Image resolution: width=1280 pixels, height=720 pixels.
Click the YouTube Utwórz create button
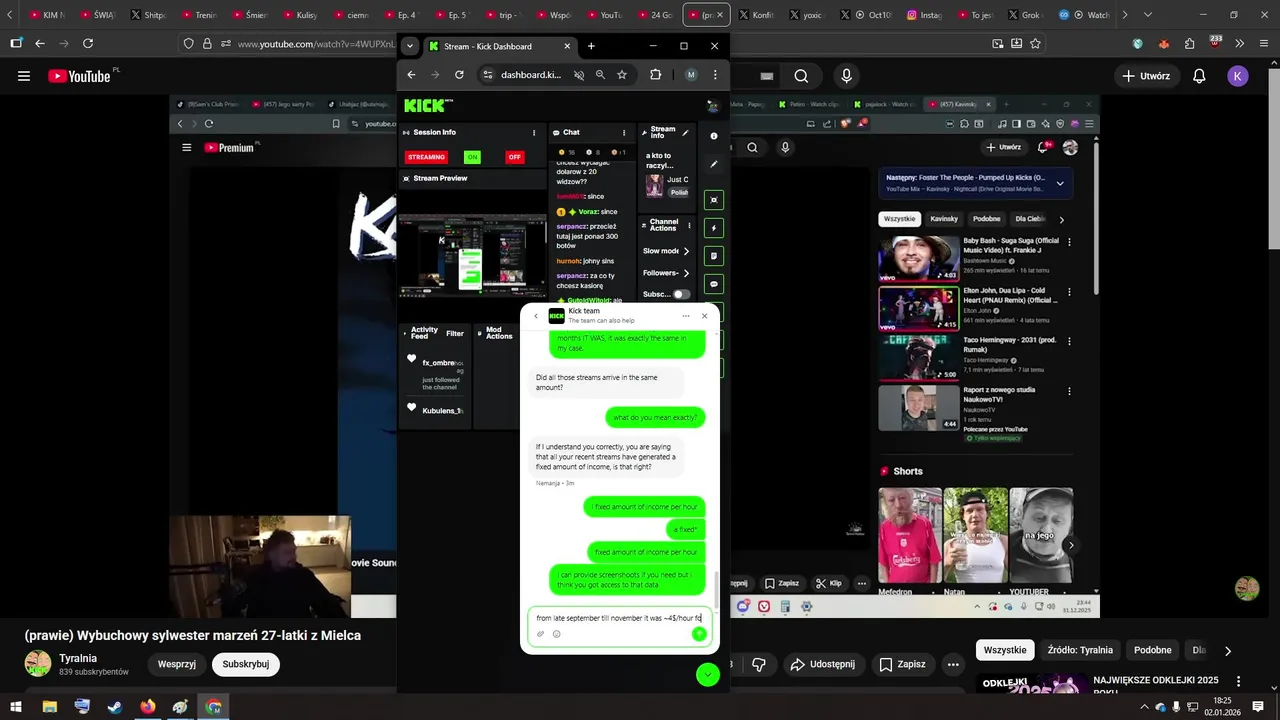pyautogui.click(x=1146, y=76)
